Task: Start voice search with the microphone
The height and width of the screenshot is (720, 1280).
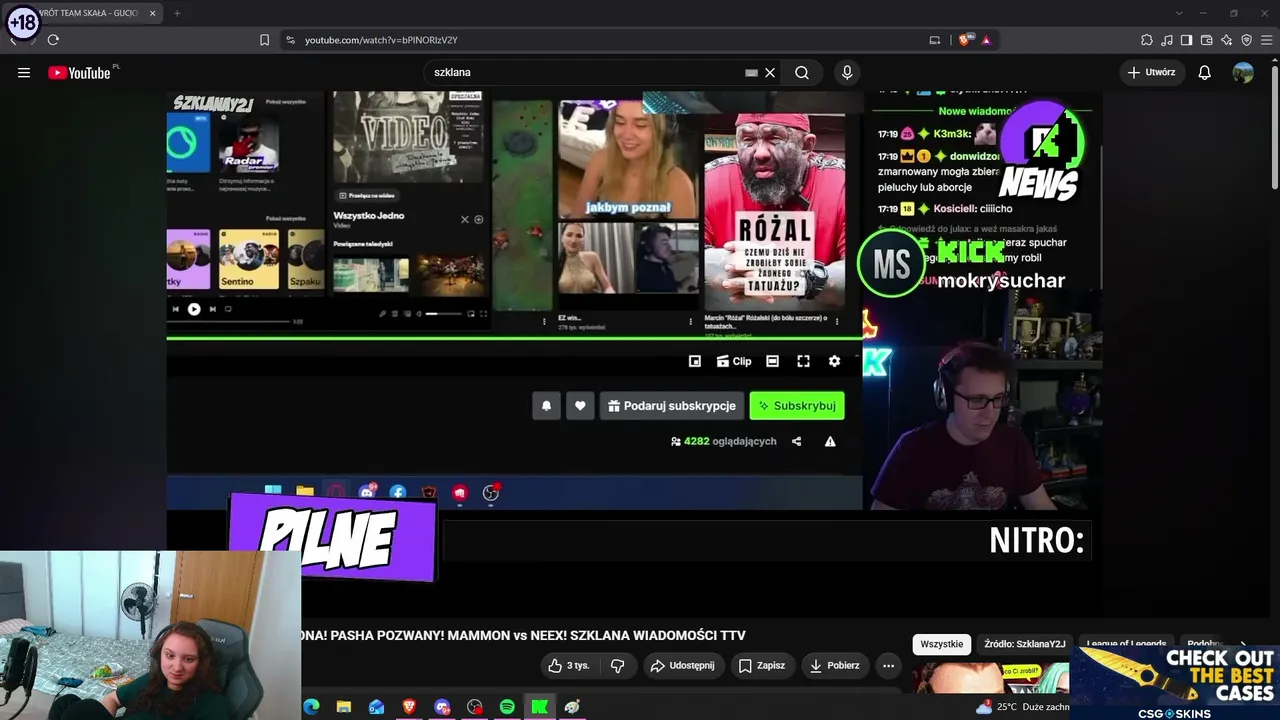Action: click(x=847, y=72)
